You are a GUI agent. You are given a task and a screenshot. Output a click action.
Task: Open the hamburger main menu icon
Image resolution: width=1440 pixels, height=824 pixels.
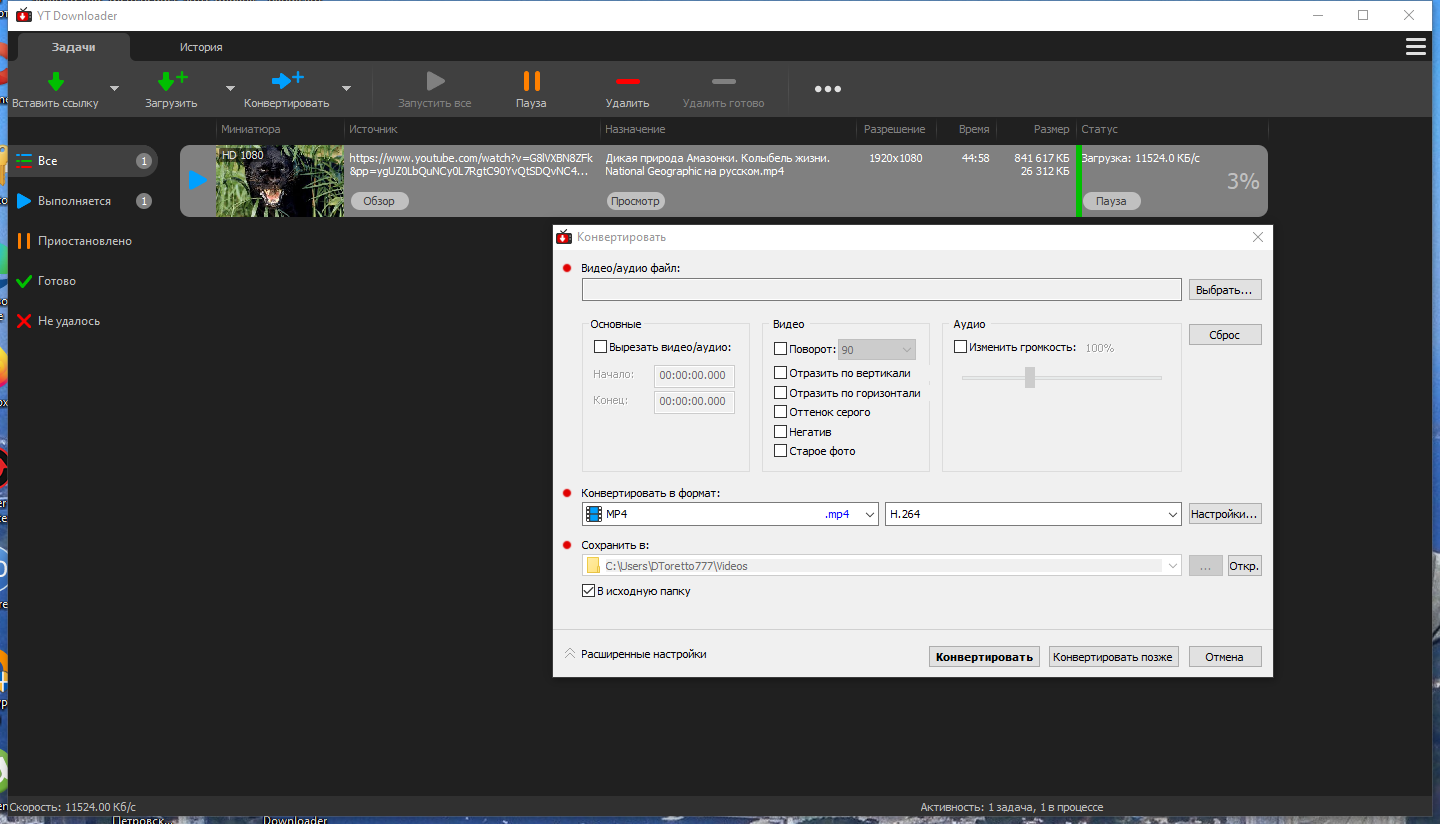[x=1415, y=47]
